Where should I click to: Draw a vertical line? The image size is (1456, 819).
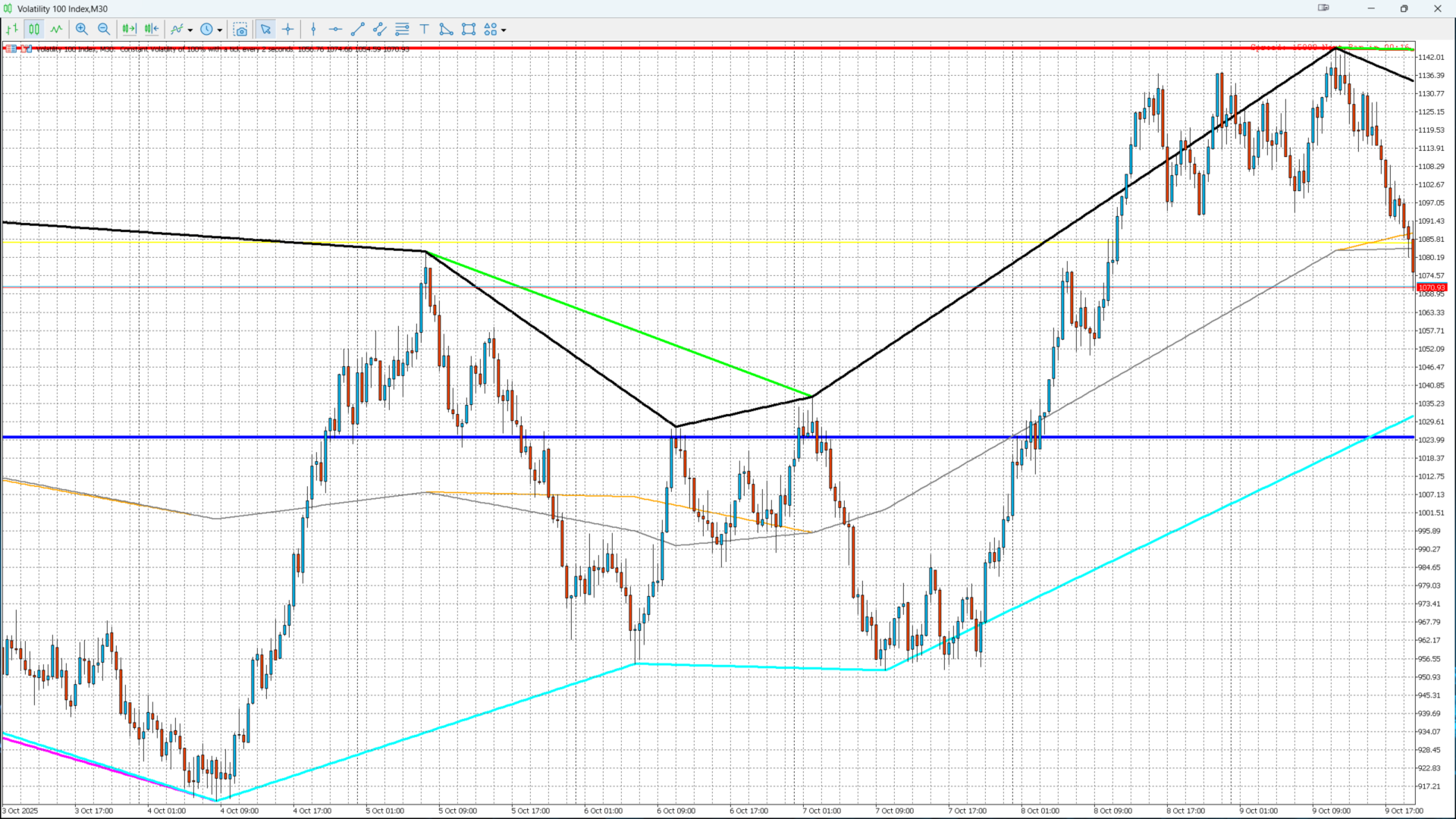(313, 30)
